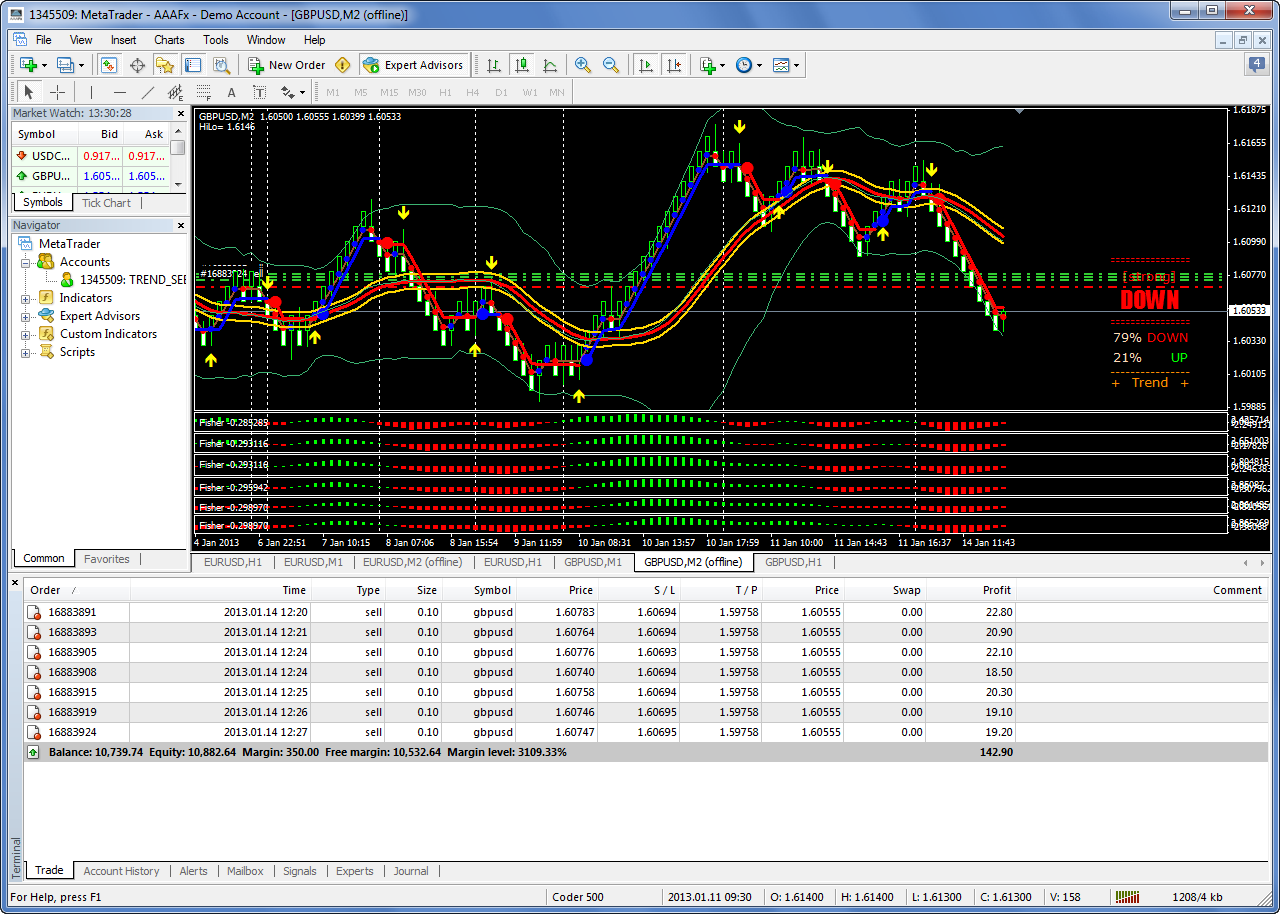Select the Equidistant Channel tool
The height and width of the screenshot is (914, 1280).
176,92
